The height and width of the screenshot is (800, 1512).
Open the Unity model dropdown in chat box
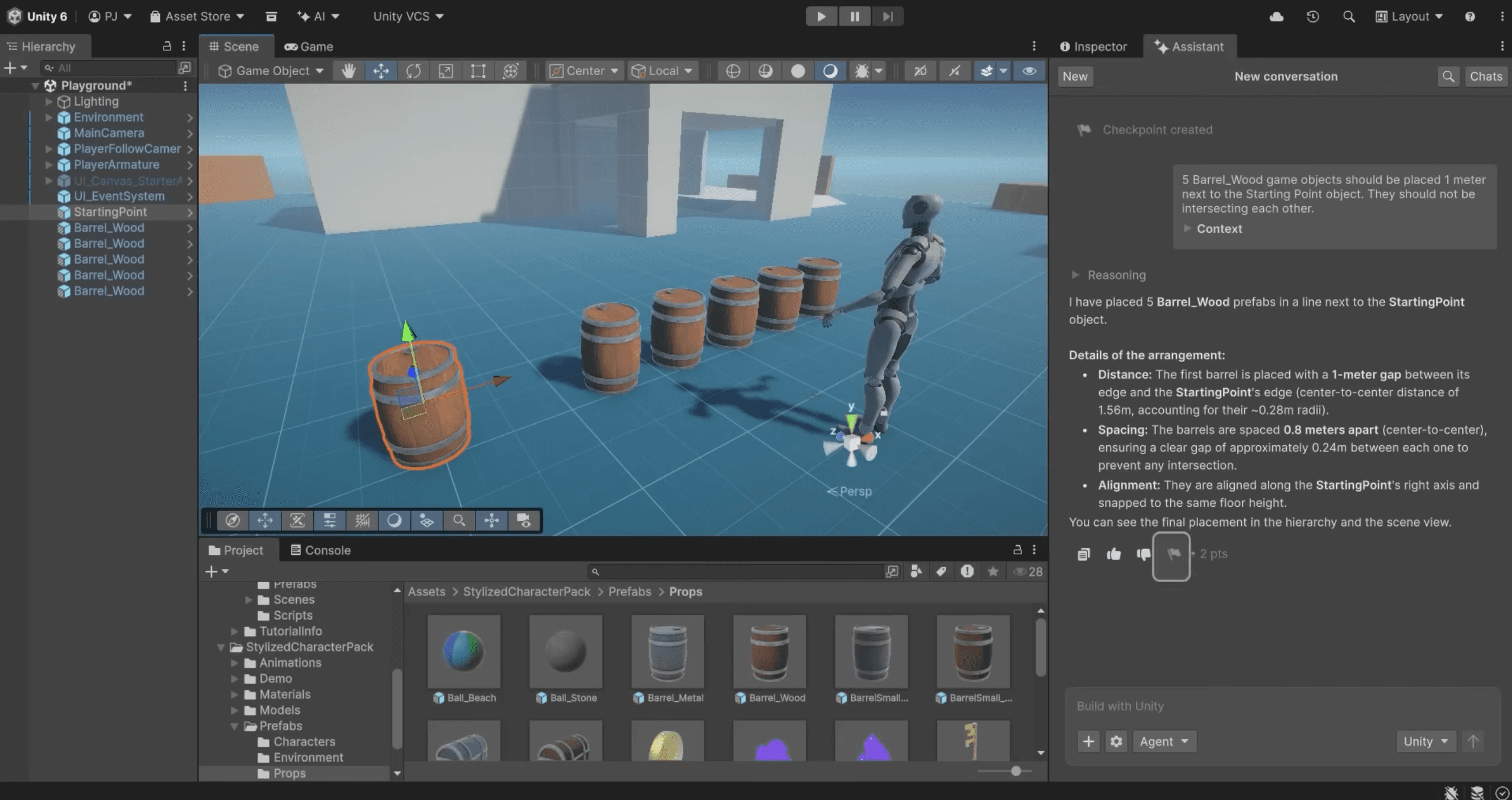click(x=1426, y=741)
